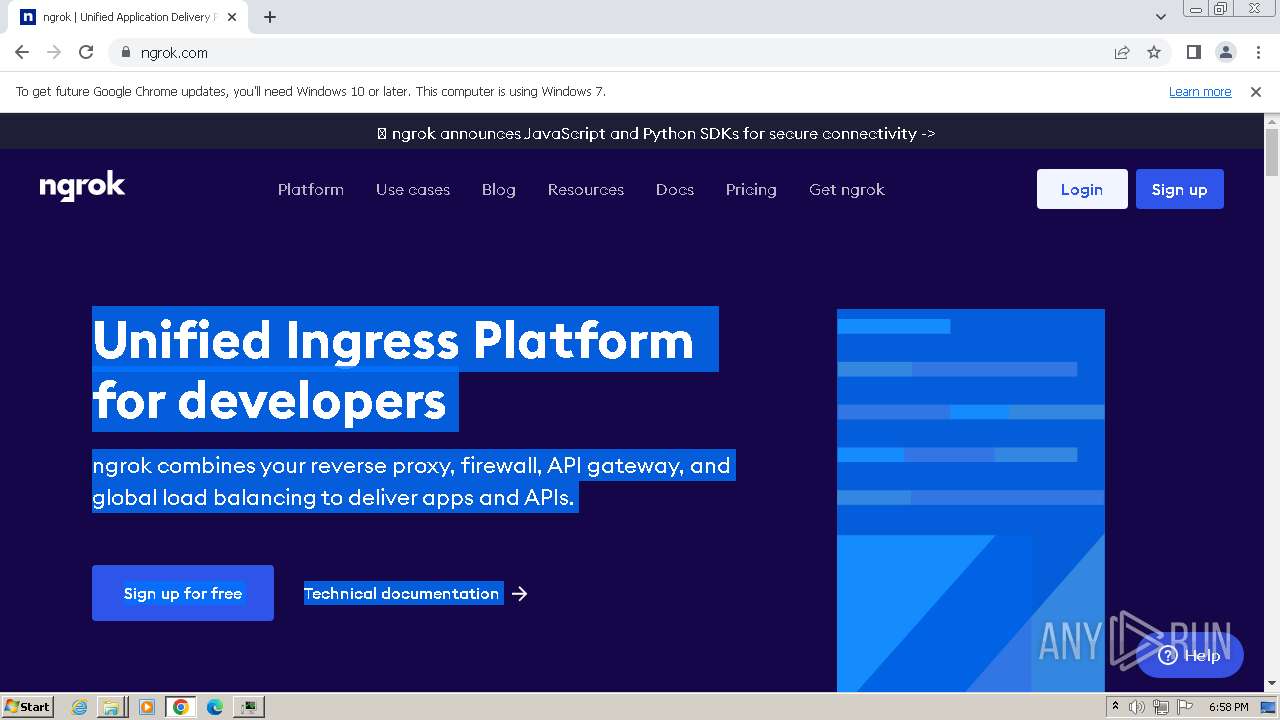Open the Docs page
This screenshot has width=1280, height=720.
pos(675,189)
